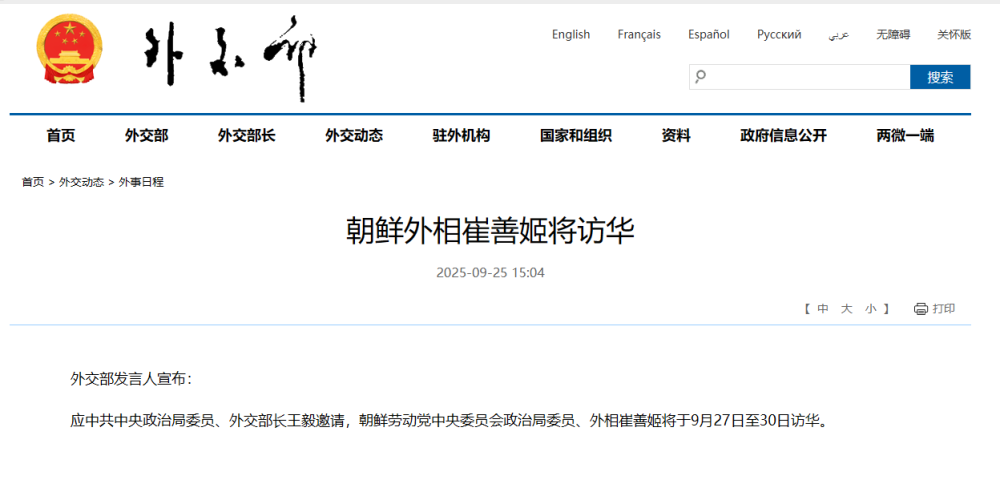Click the magnifier icon in search box
The height and width of the screenshot is (500, 1000).
pos(701,77)
